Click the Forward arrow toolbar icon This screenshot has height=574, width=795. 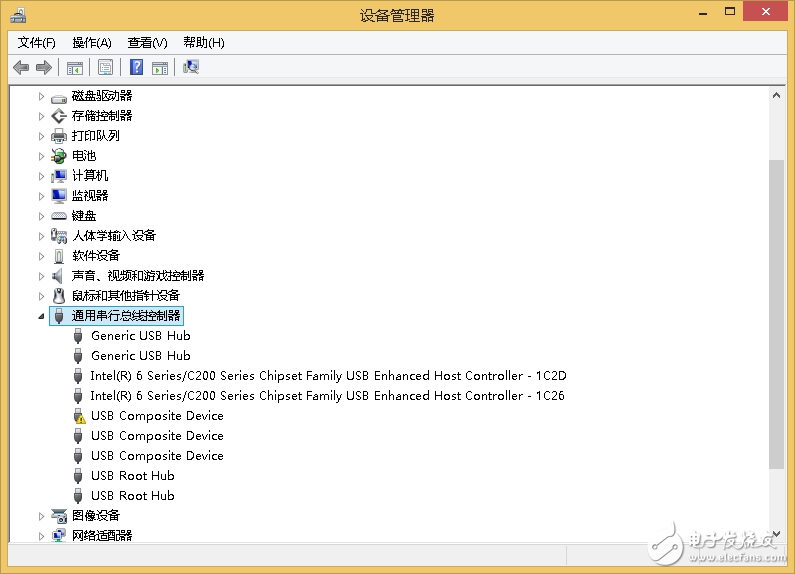44,67
